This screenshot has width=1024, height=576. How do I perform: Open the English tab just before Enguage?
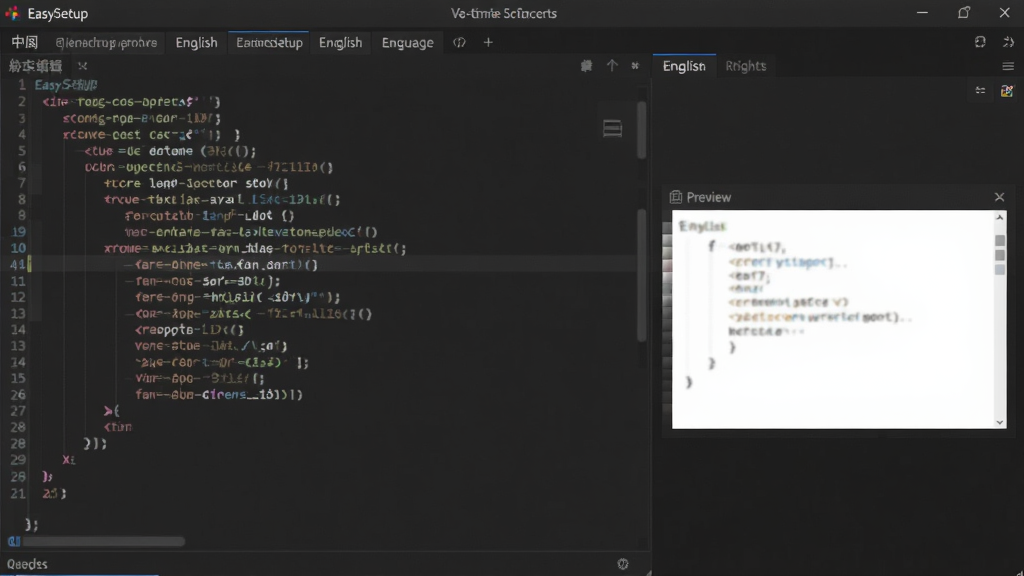point(340,42)
